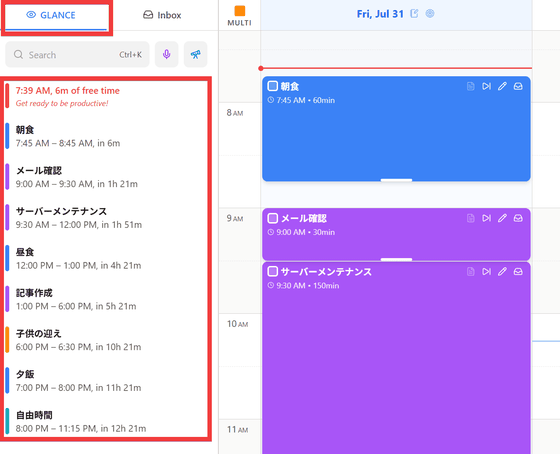This screenshot has height=454, width=560.
Task: Click the circular icon right of the date header
Action: pos(430,14)
